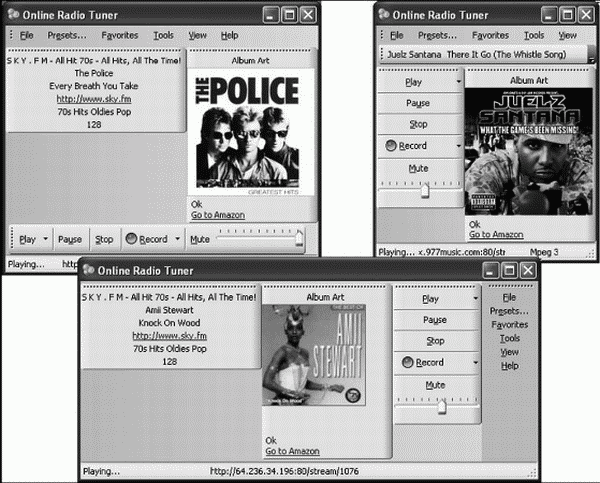Click the Stop button in the top-right window
Screen dimensions: 600x483
[x=418, y=124]
